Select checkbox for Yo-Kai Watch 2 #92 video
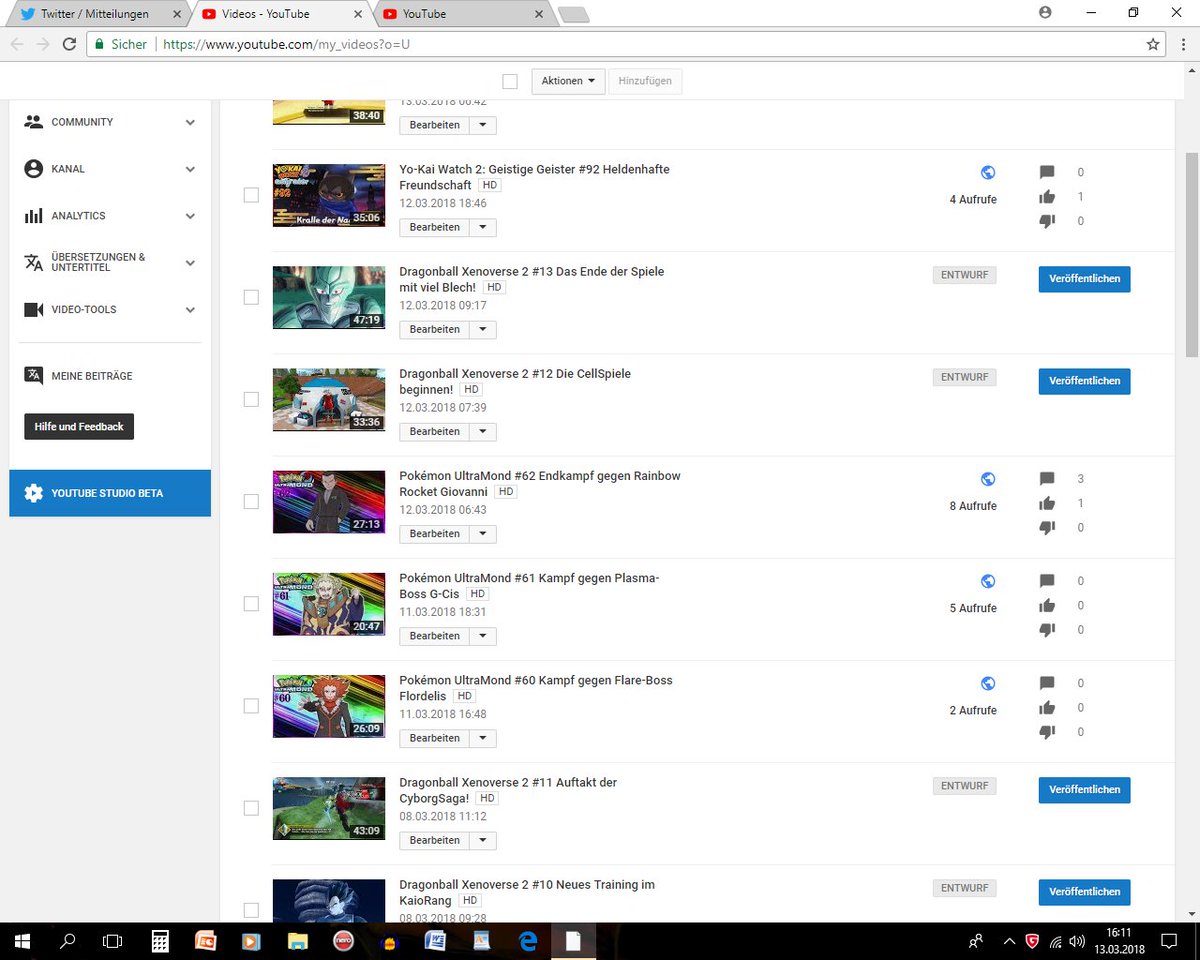 (x=251, y=195)
